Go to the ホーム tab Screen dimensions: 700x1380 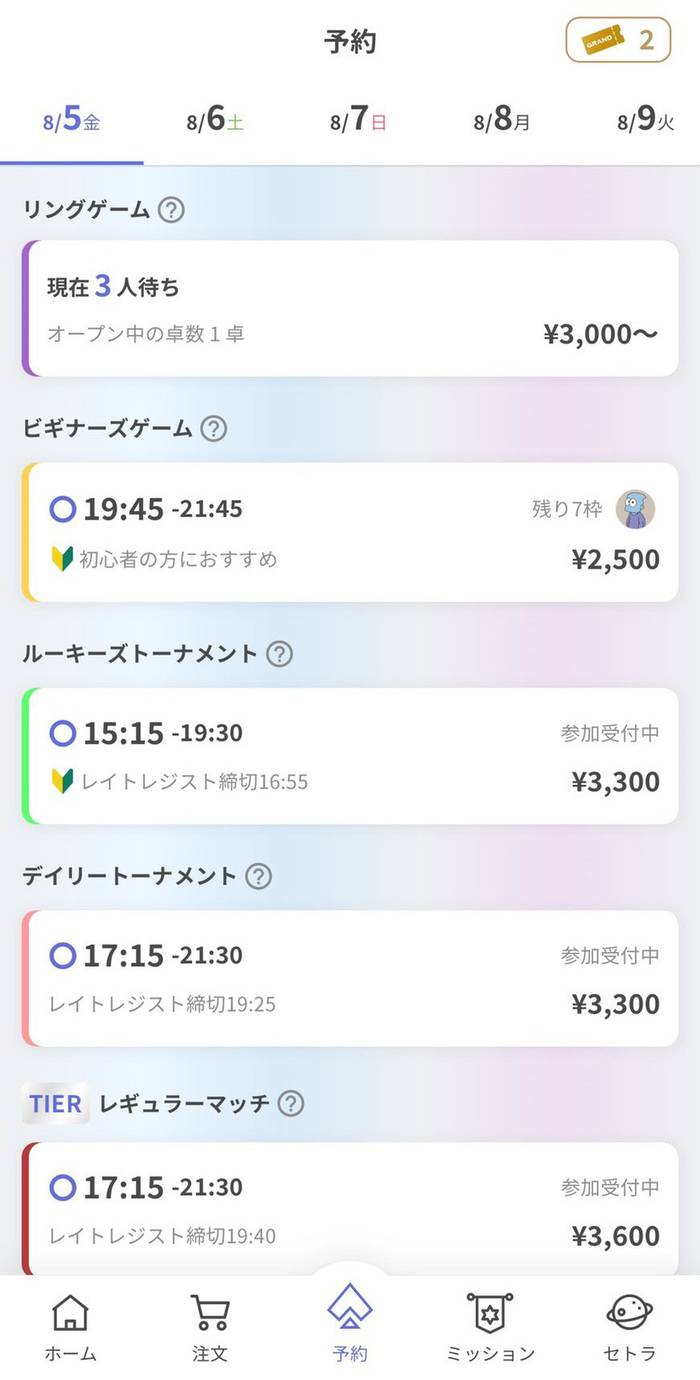[70, 1327]
